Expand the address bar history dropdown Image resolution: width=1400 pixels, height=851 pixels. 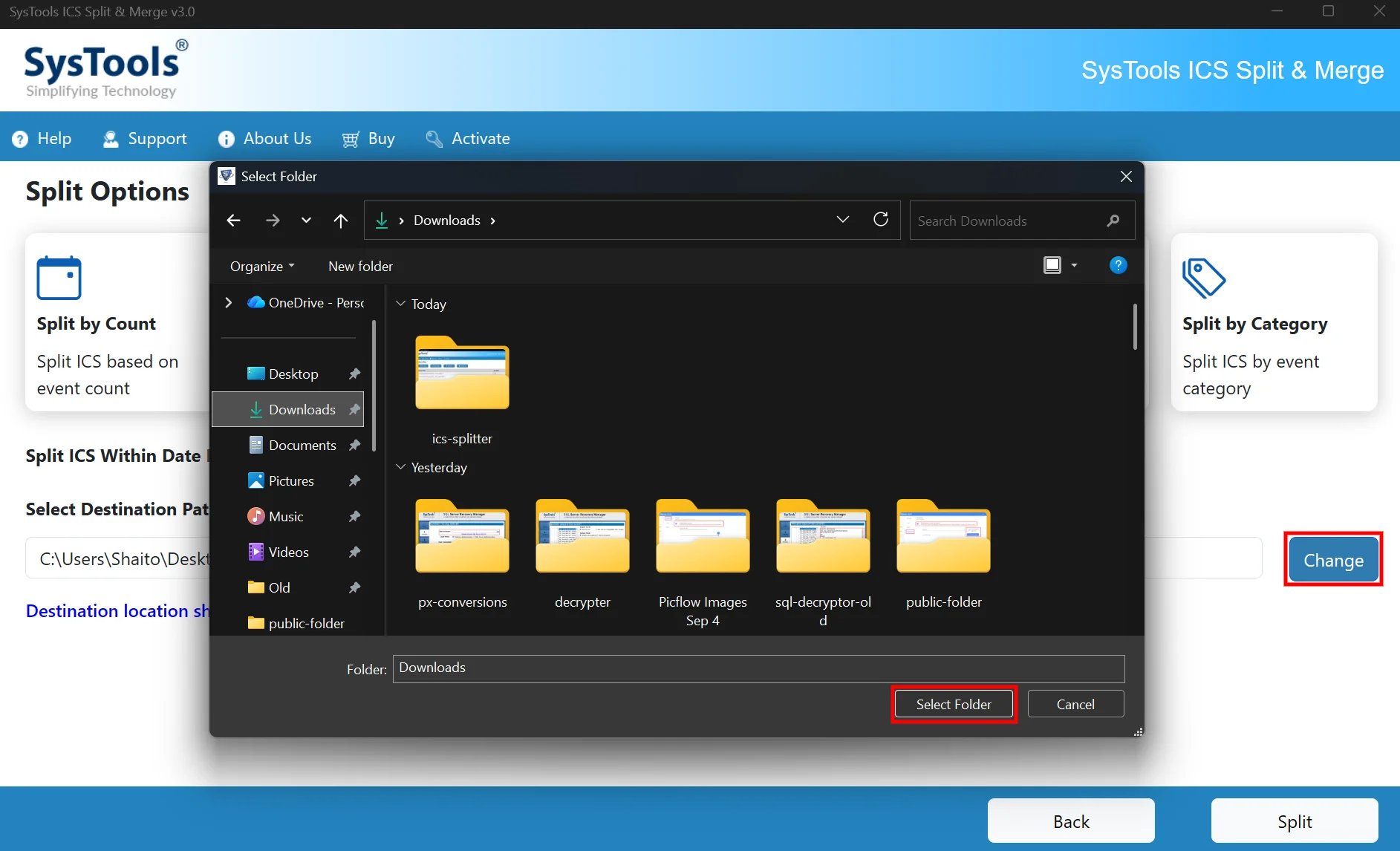[x=843, y=220]
